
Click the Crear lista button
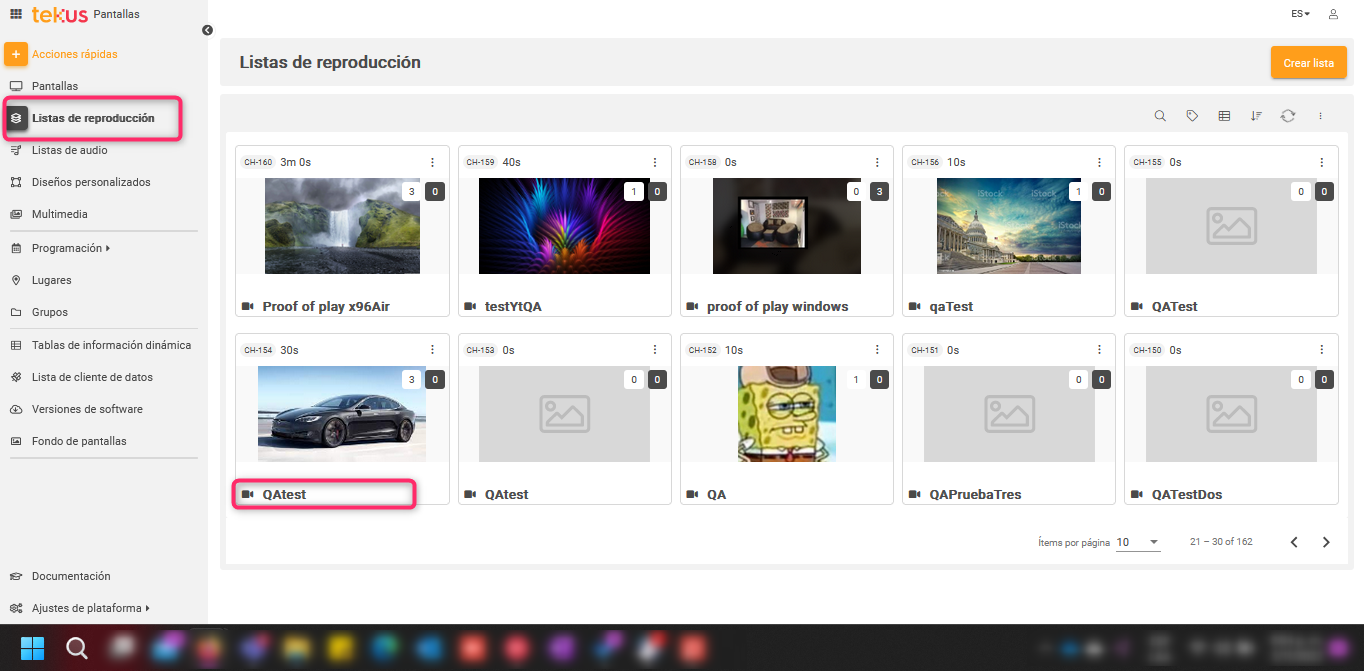1308,62
